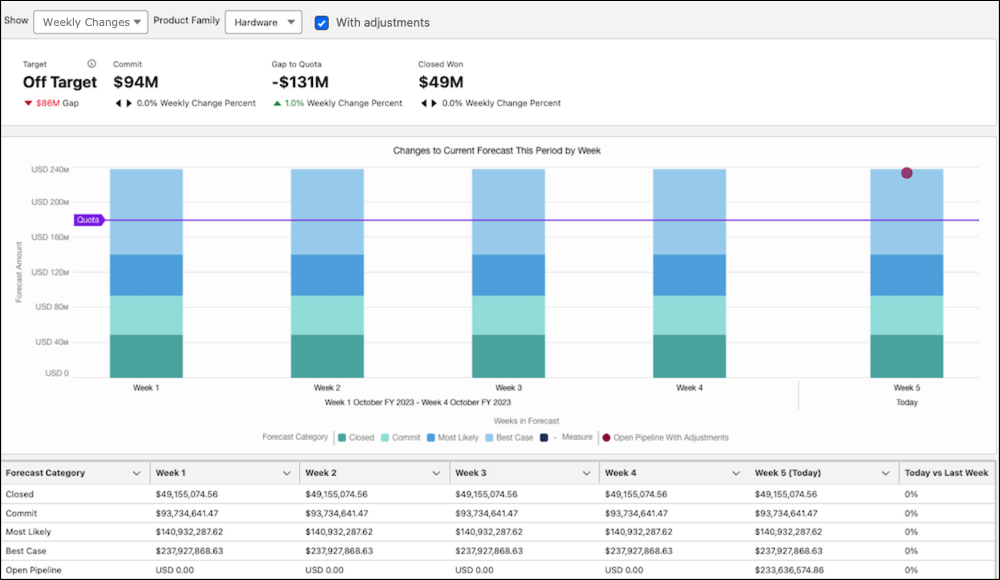
Task: Click the green up triangle under Gap to Quota
Action: (276, 103)
